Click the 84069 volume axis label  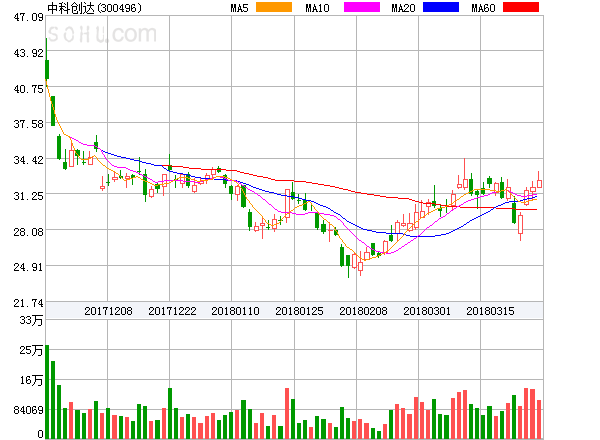click(x=29, y=410)
